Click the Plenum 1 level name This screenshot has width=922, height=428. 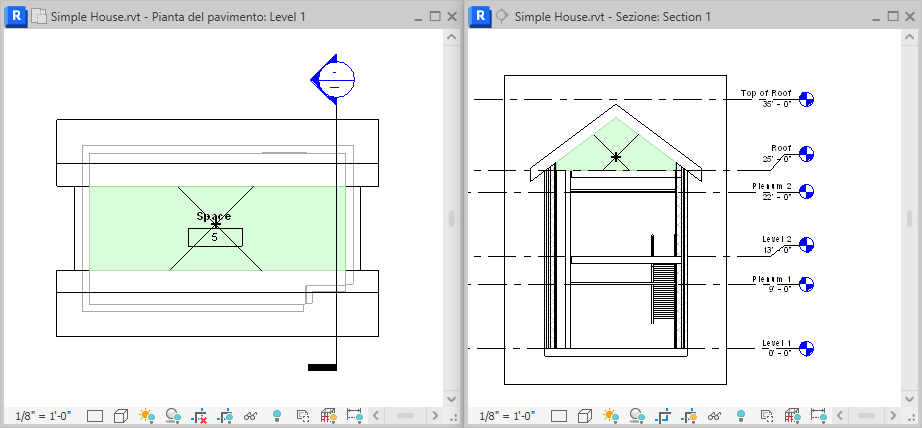click(771, 279)
